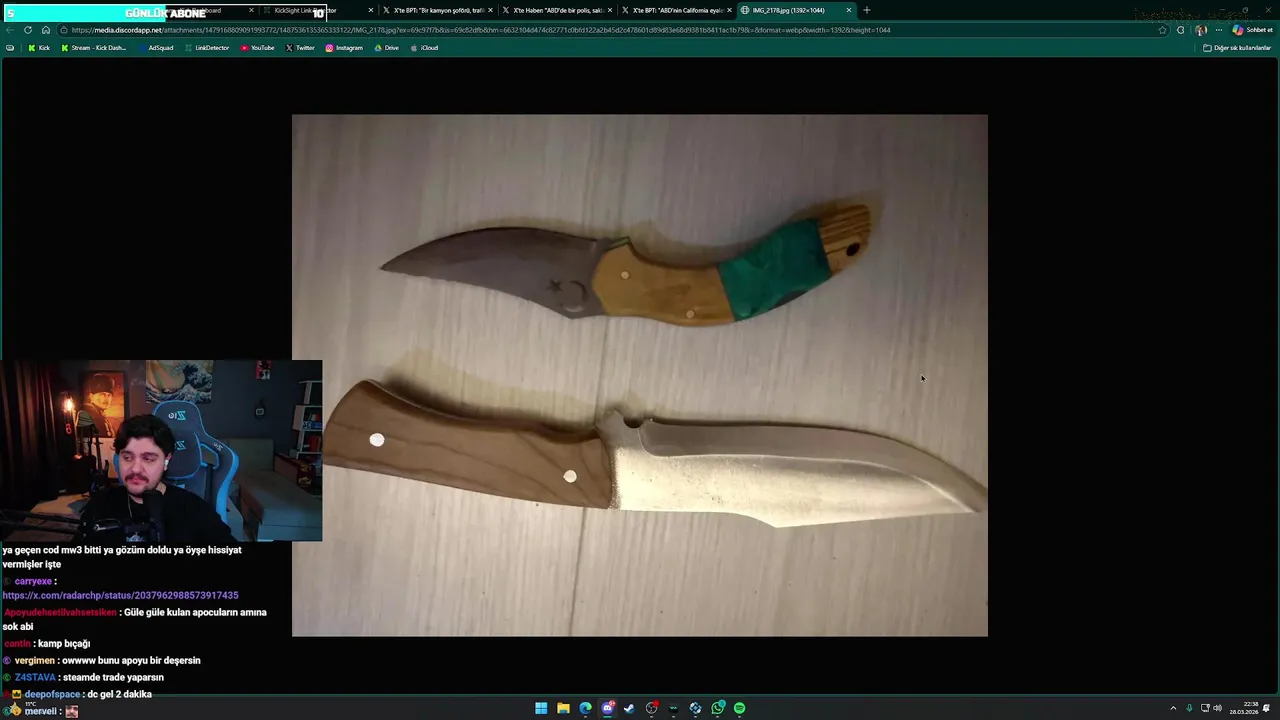Image resolution: width=1280 pixels, height=720 pixels.
Task: Click Z4STAVA username in chat
Action: 35,677
